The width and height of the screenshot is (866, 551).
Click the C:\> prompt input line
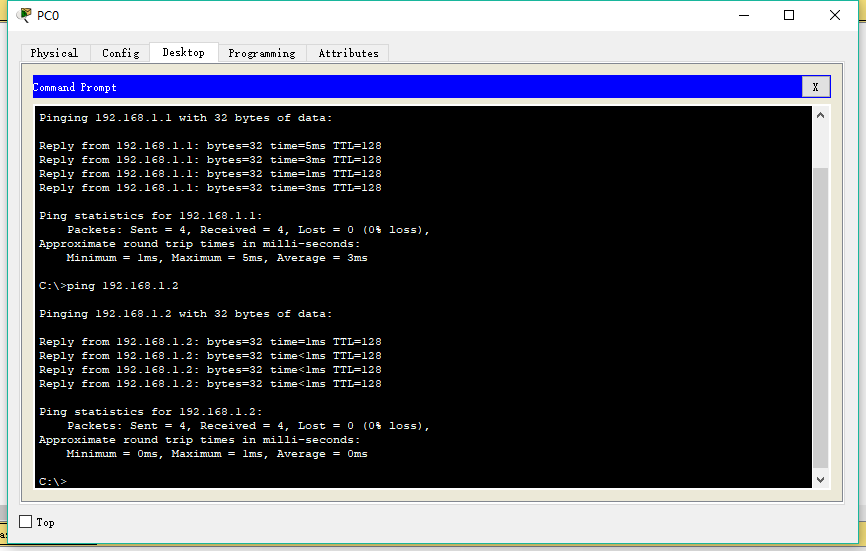tap(53, 481)
